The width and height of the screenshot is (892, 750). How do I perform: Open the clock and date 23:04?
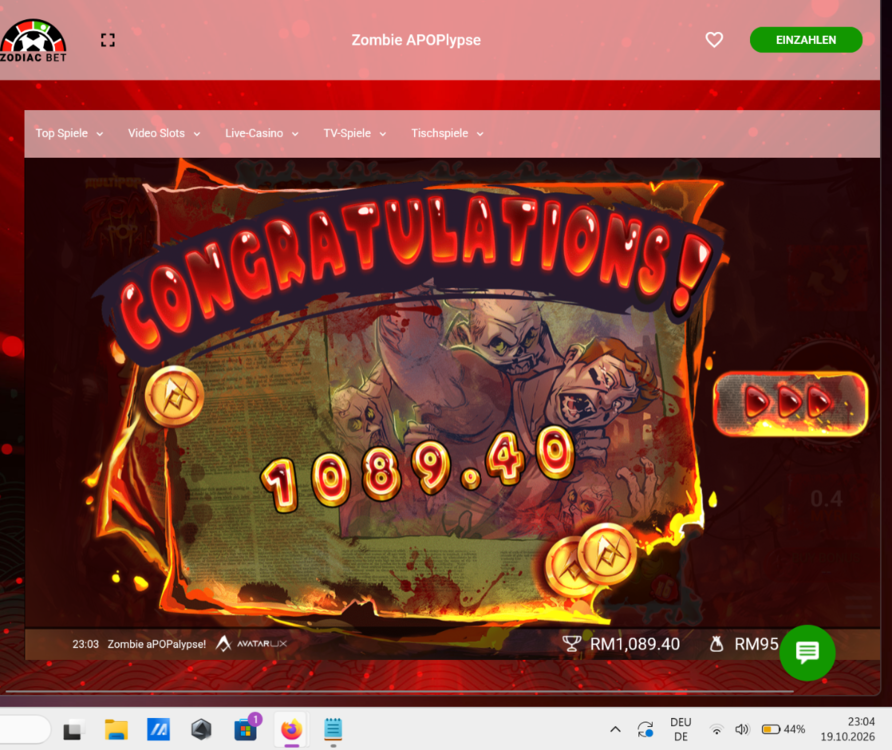pos(847,730)
